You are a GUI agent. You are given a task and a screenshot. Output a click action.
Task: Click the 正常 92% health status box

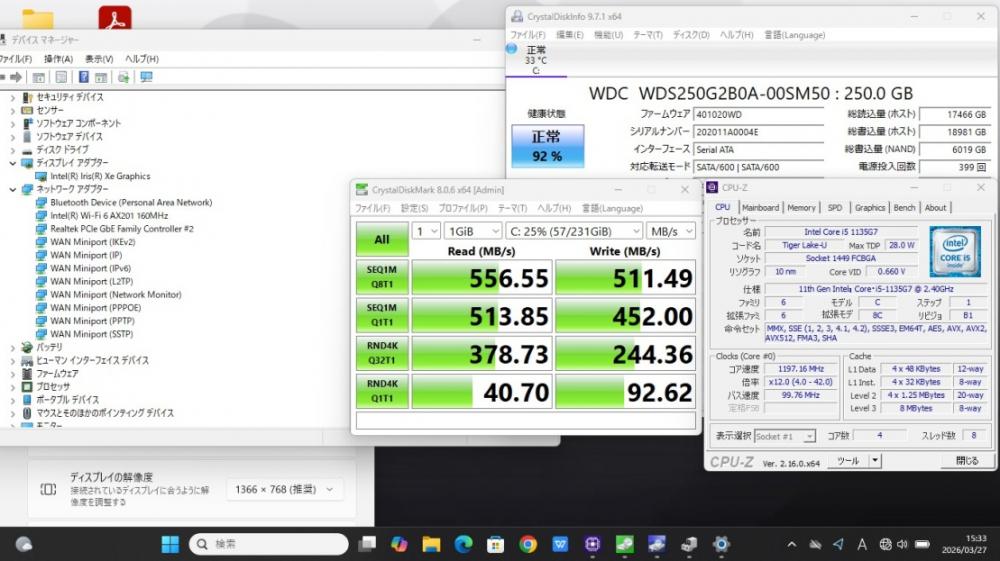pyautogui.click(x=546, y=146)
